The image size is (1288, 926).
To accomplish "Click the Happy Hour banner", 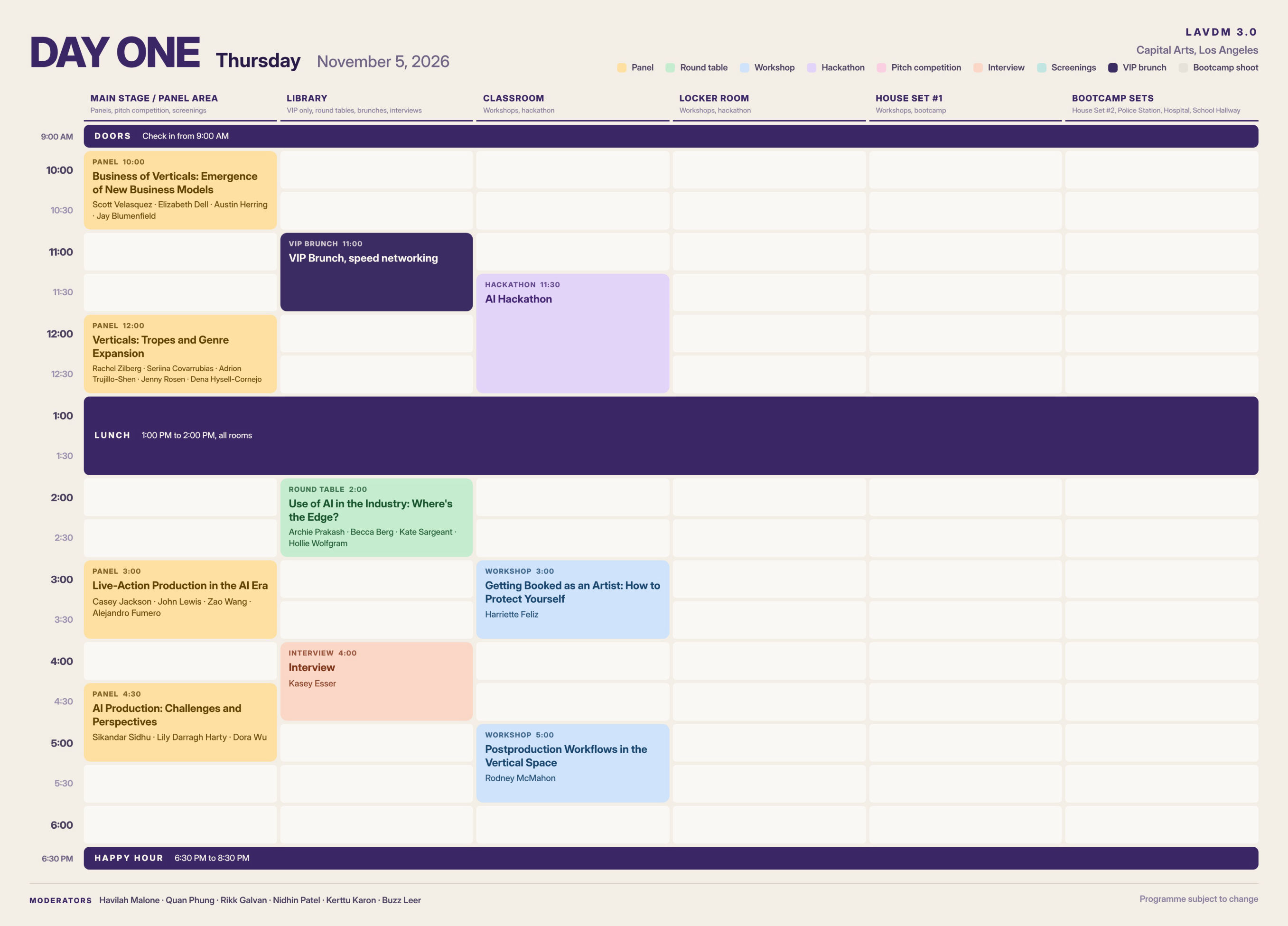I will click(x=671, y=859).
